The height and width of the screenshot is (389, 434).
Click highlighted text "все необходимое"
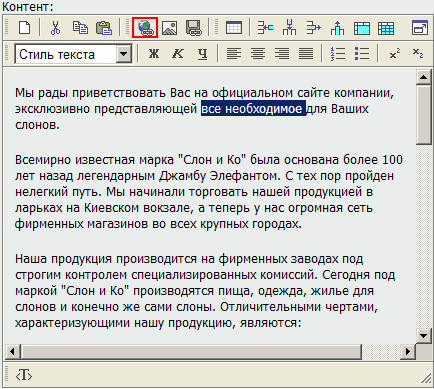point(253,109)
